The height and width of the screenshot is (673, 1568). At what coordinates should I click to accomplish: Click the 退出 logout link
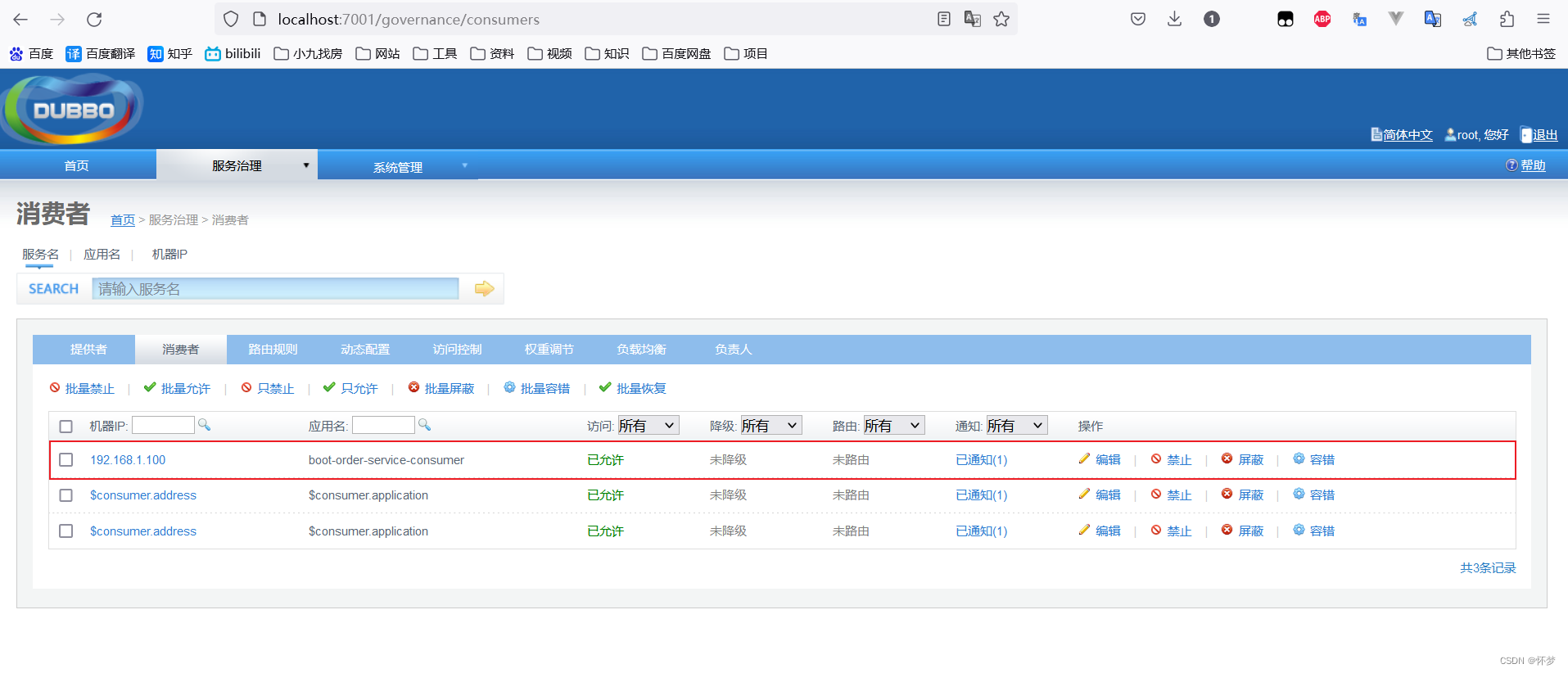click(1544, 135)
